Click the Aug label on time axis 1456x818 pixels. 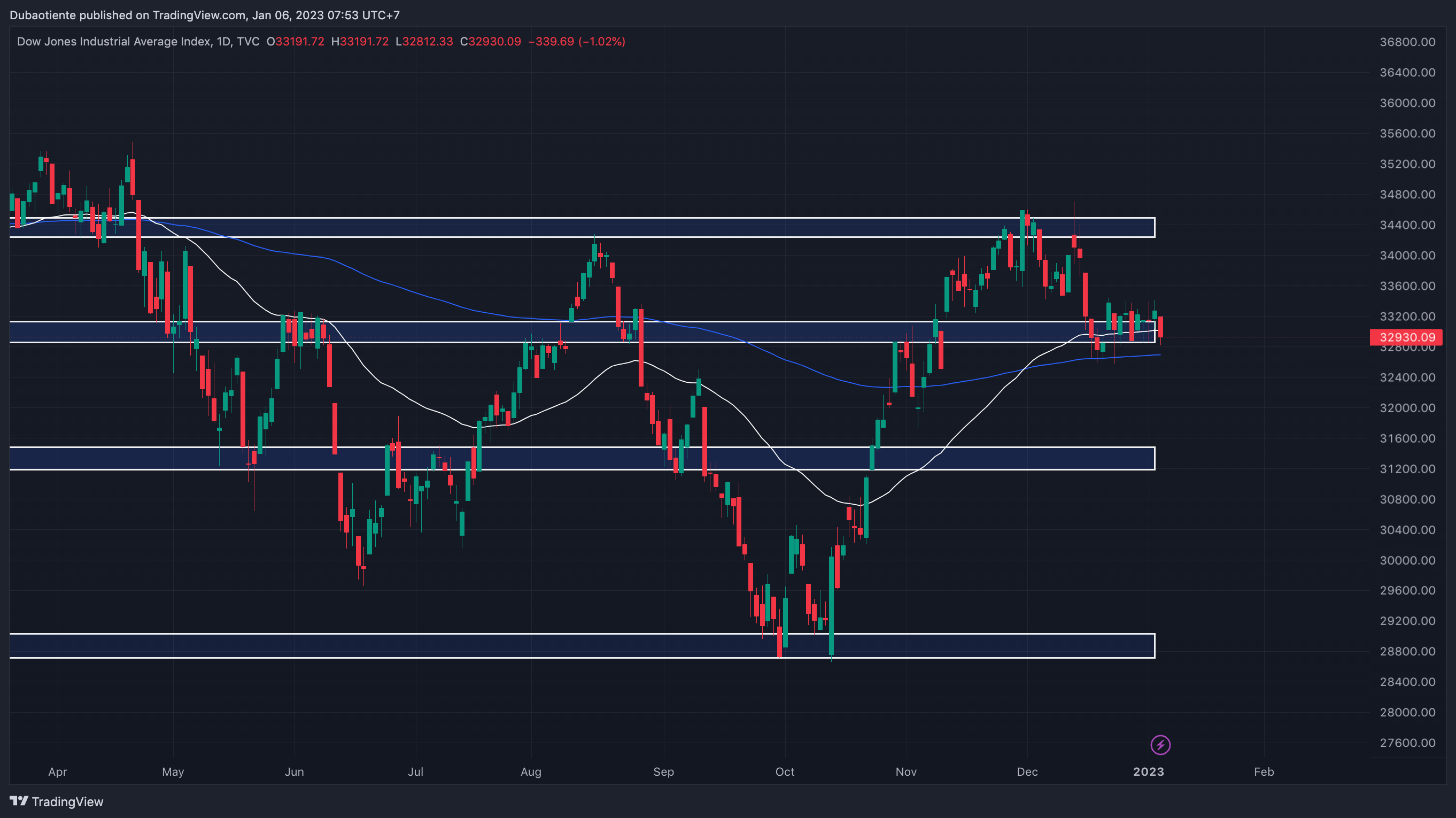pyautogui.click(x=531, y=771)
